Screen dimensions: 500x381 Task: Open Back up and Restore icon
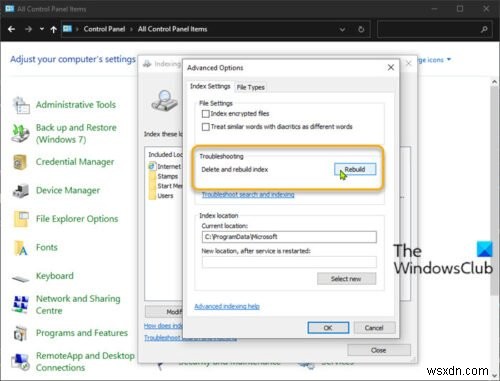coord(20,133)
